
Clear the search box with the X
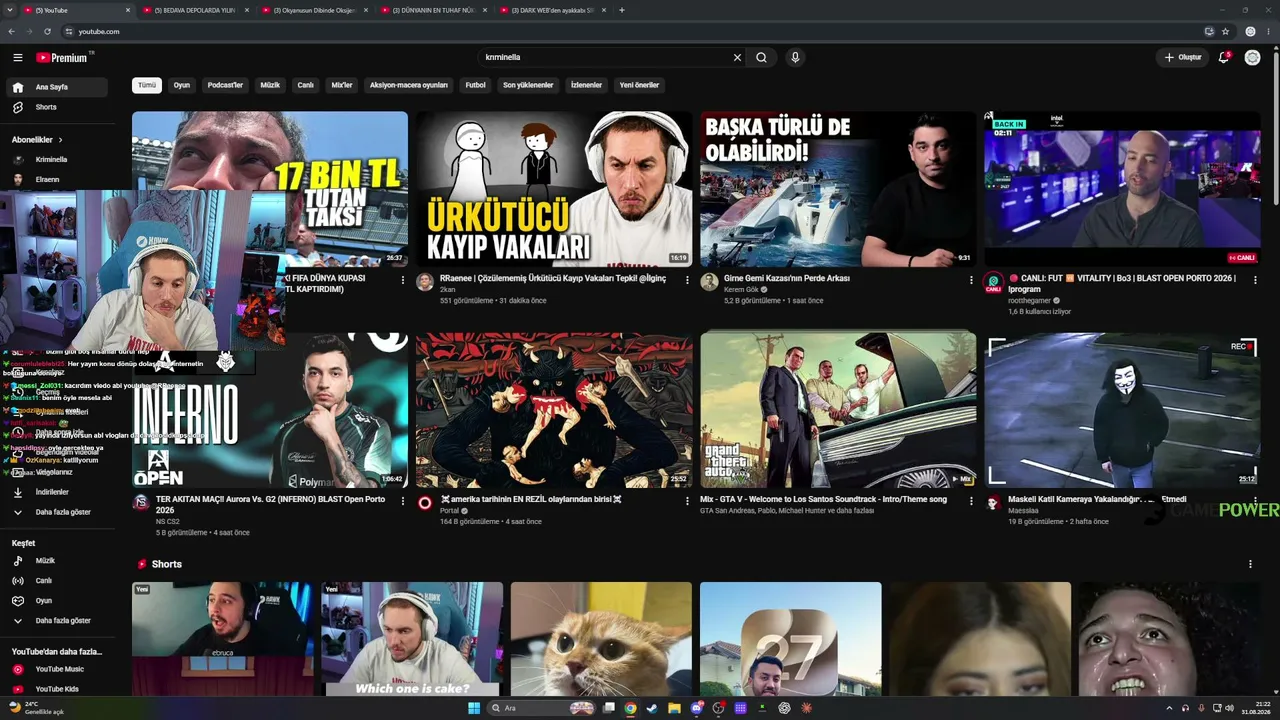pos(738,58)
